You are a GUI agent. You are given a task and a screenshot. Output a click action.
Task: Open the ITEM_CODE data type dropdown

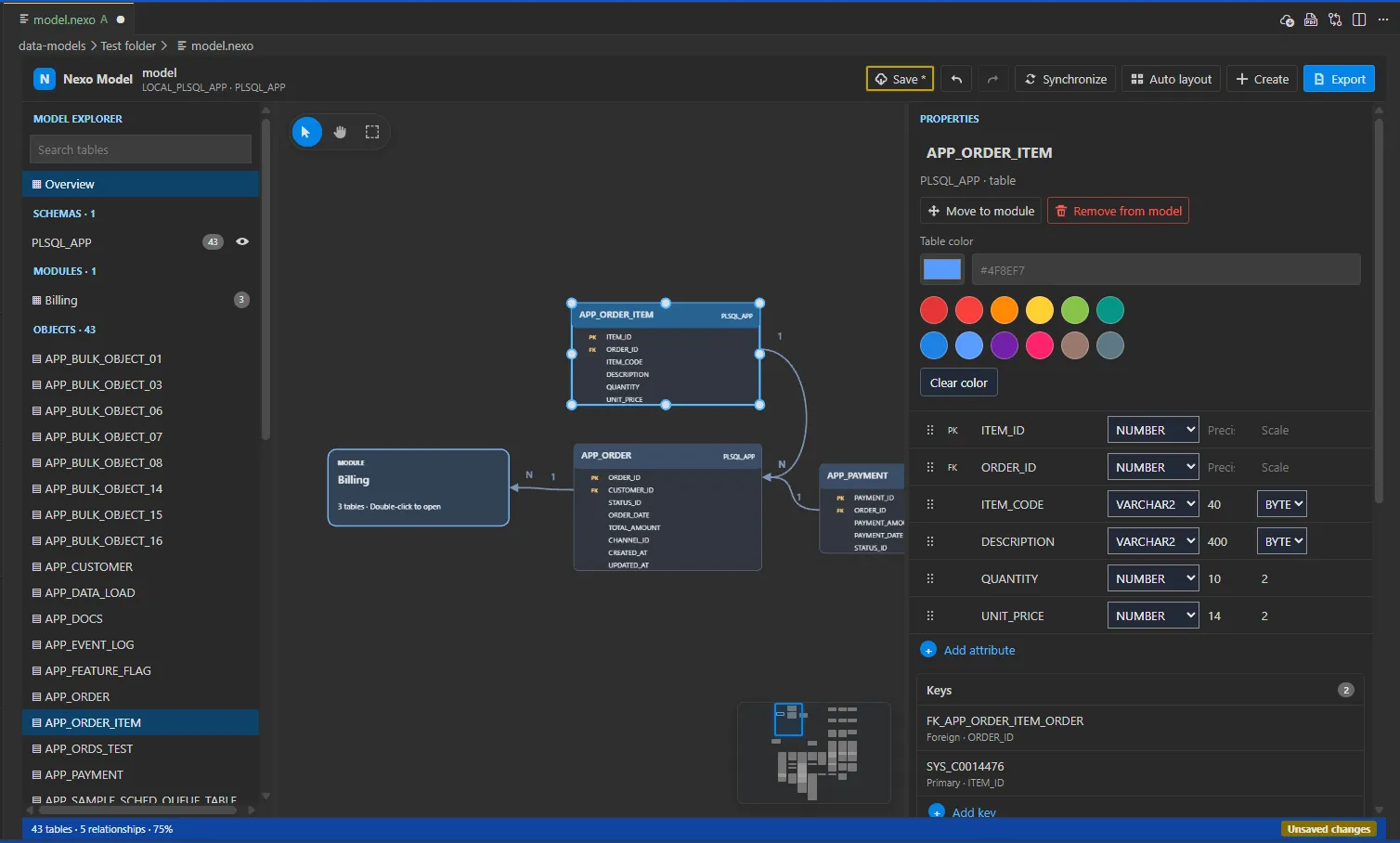pos(1153,504)
